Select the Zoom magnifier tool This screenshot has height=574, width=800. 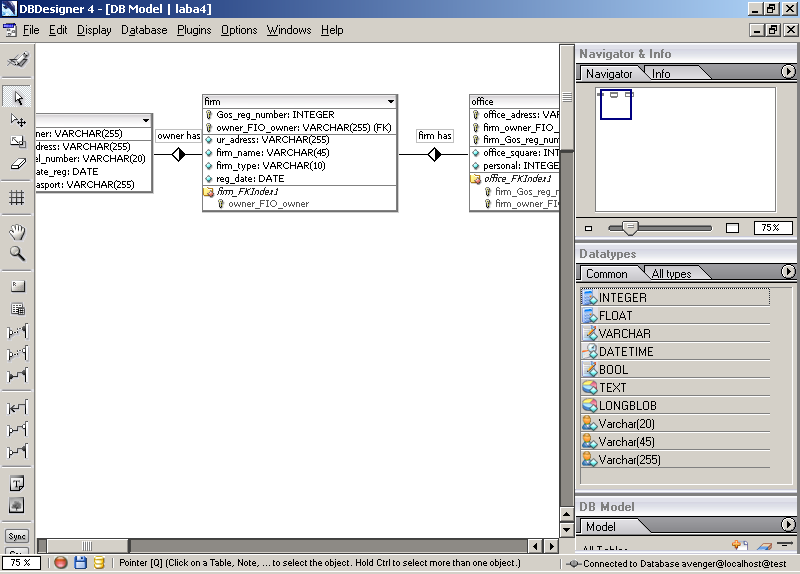[17, 254]
